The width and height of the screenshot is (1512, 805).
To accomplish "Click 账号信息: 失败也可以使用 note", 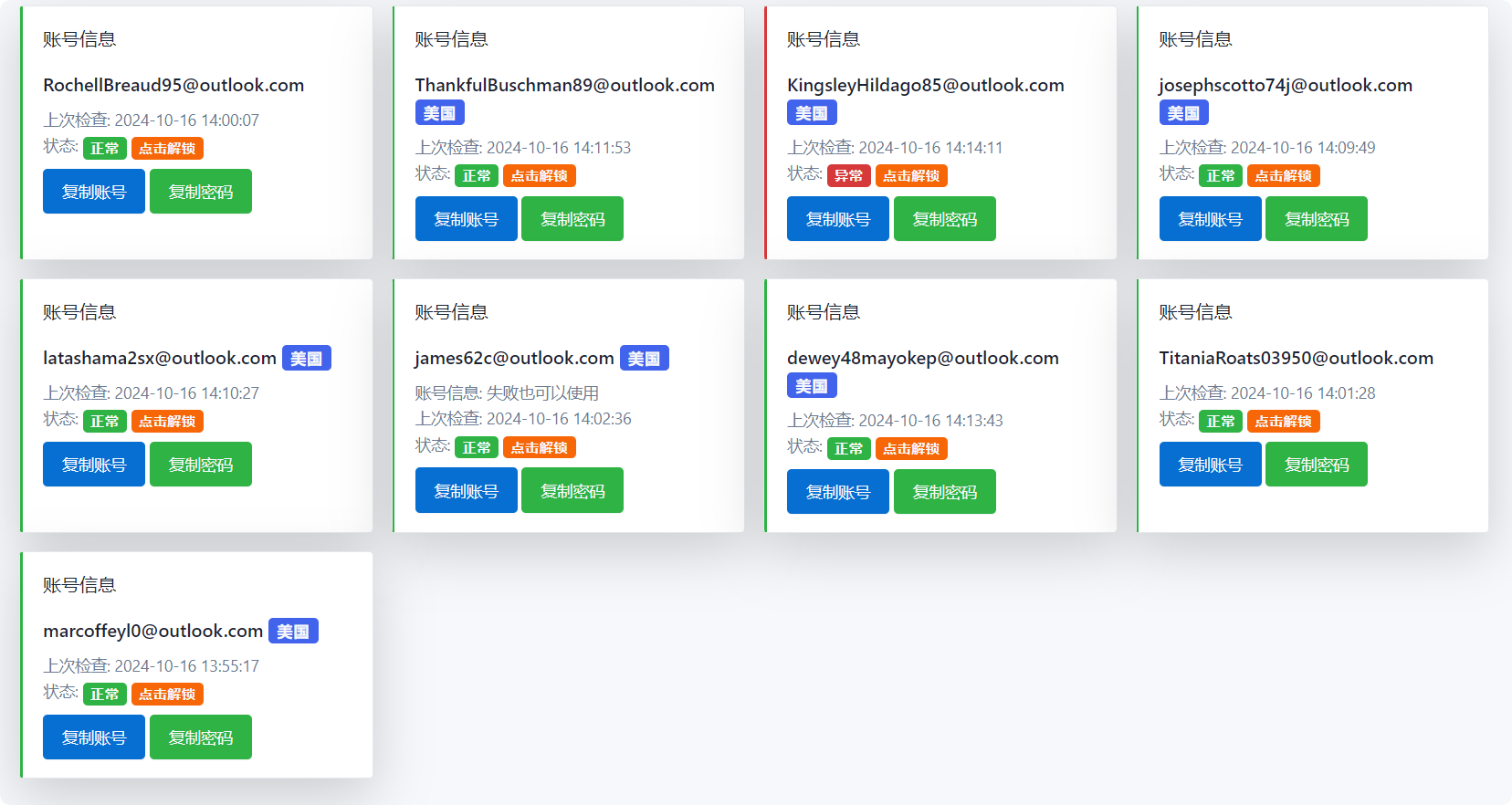I will tap(508, 393).
